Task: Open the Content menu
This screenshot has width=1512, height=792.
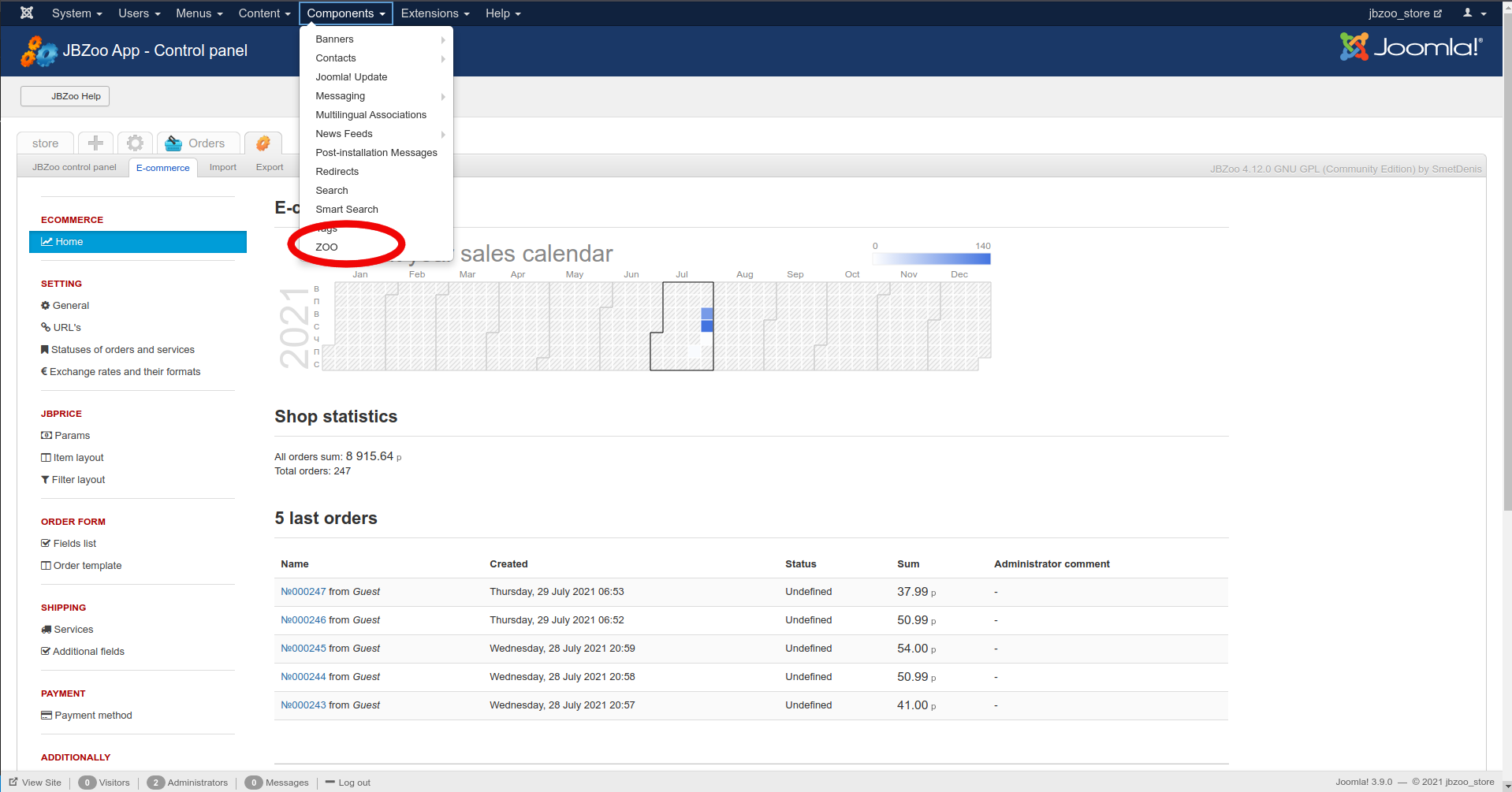Action: (264, 13)
